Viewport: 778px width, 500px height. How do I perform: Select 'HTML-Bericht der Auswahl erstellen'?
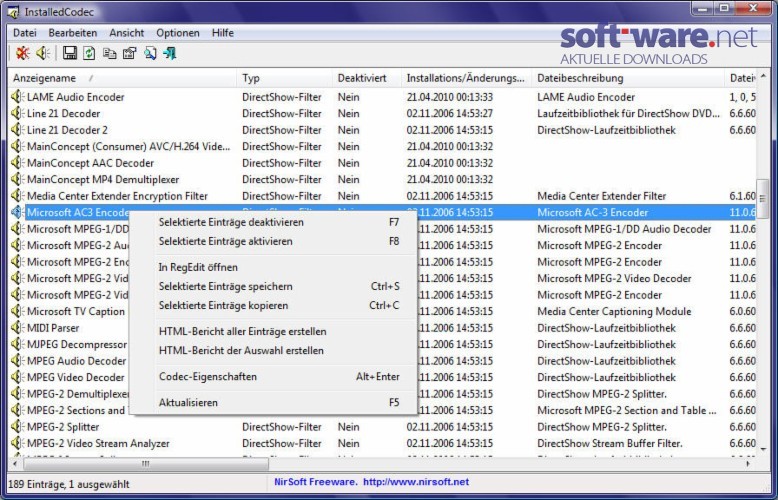273,351
